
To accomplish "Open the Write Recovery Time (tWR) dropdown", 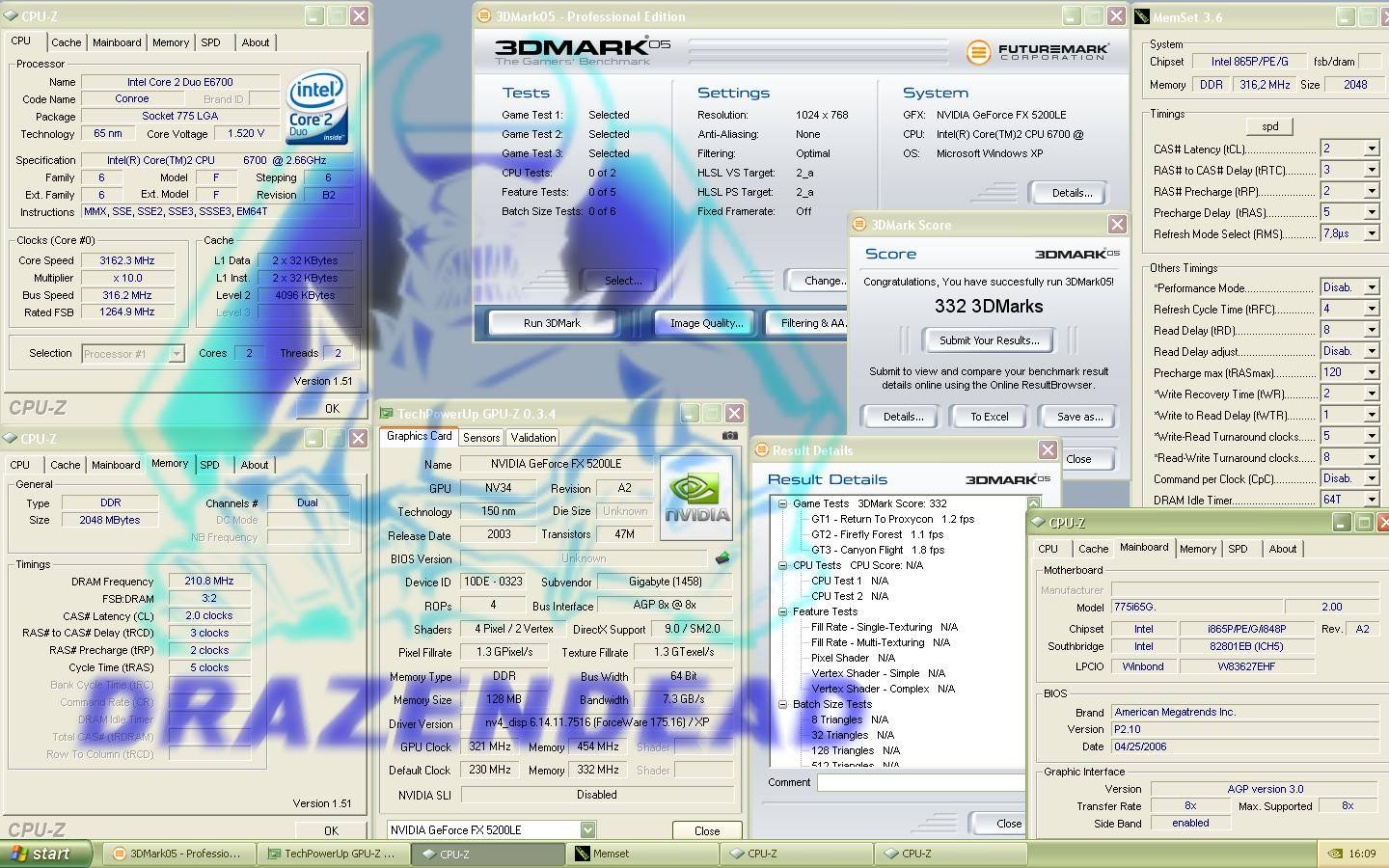I will 1371,393.
